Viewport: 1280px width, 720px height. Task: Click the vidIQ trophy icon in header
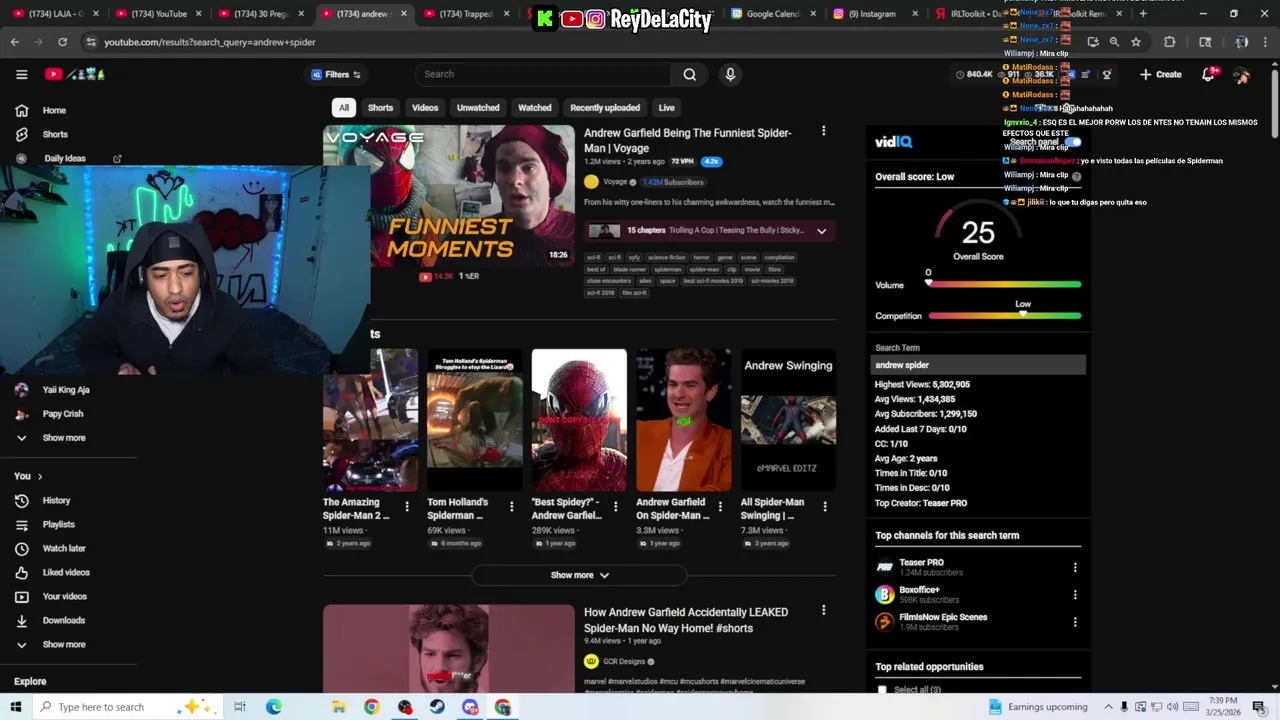[x=1107, y=75]
